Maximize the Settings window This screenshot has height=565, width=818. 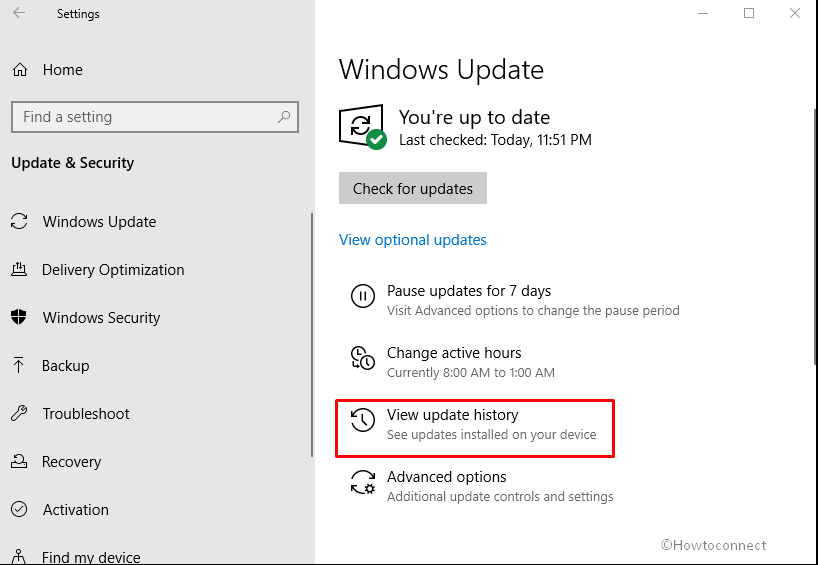(x=749, y=13)
